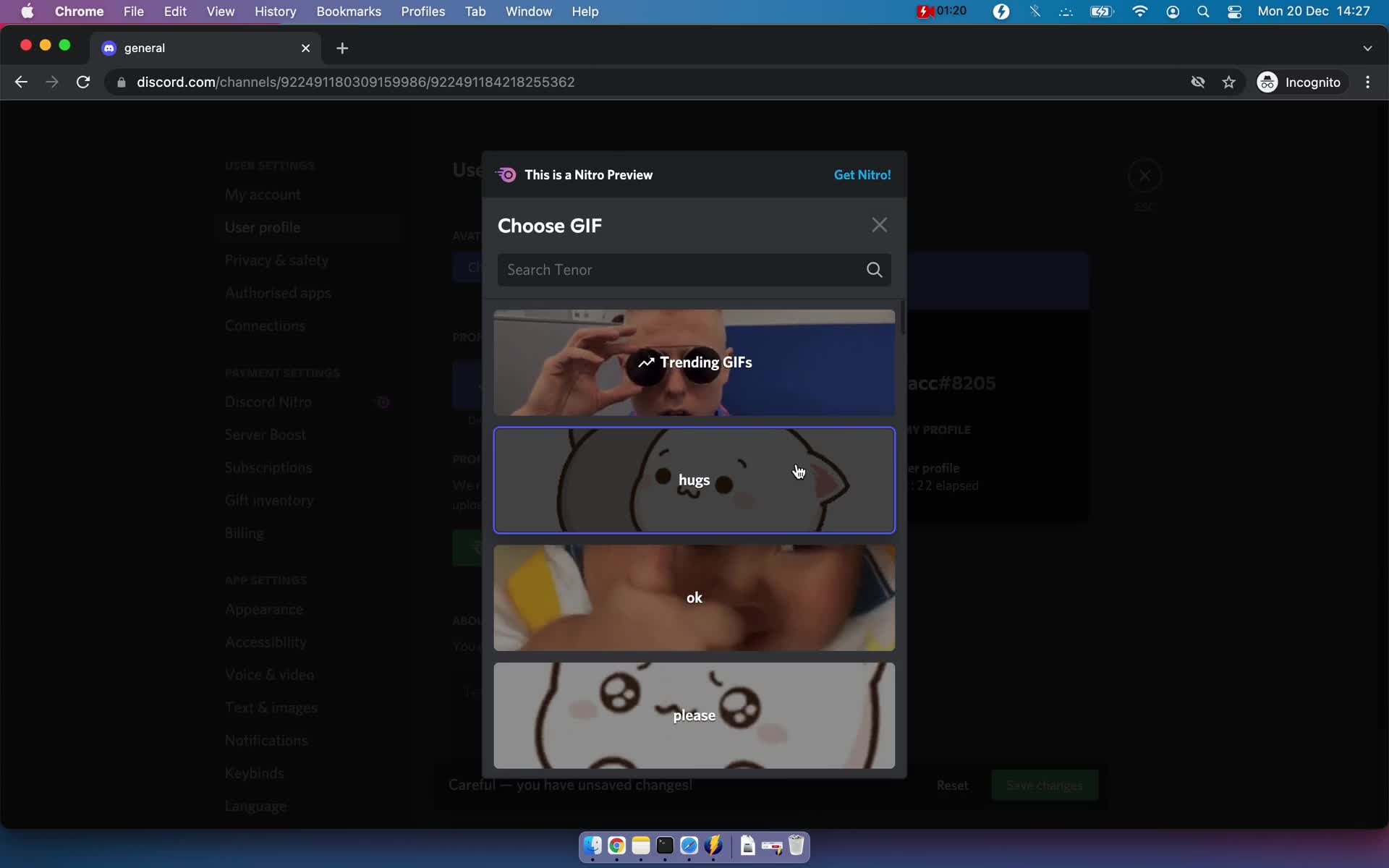Open the Edit menu
The height and width of the screenshot is (868, 1389).
tap(175, 12)
